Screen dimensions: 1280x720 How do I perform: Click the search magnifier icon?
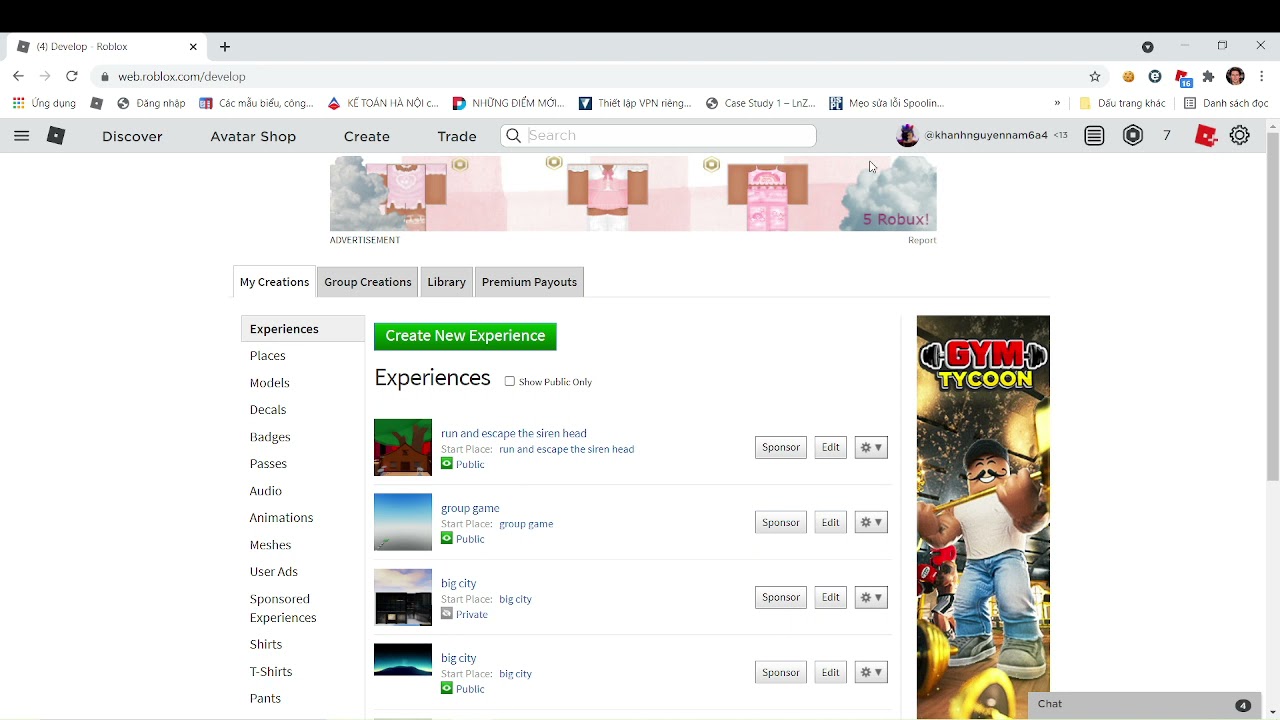pos(514,136)
